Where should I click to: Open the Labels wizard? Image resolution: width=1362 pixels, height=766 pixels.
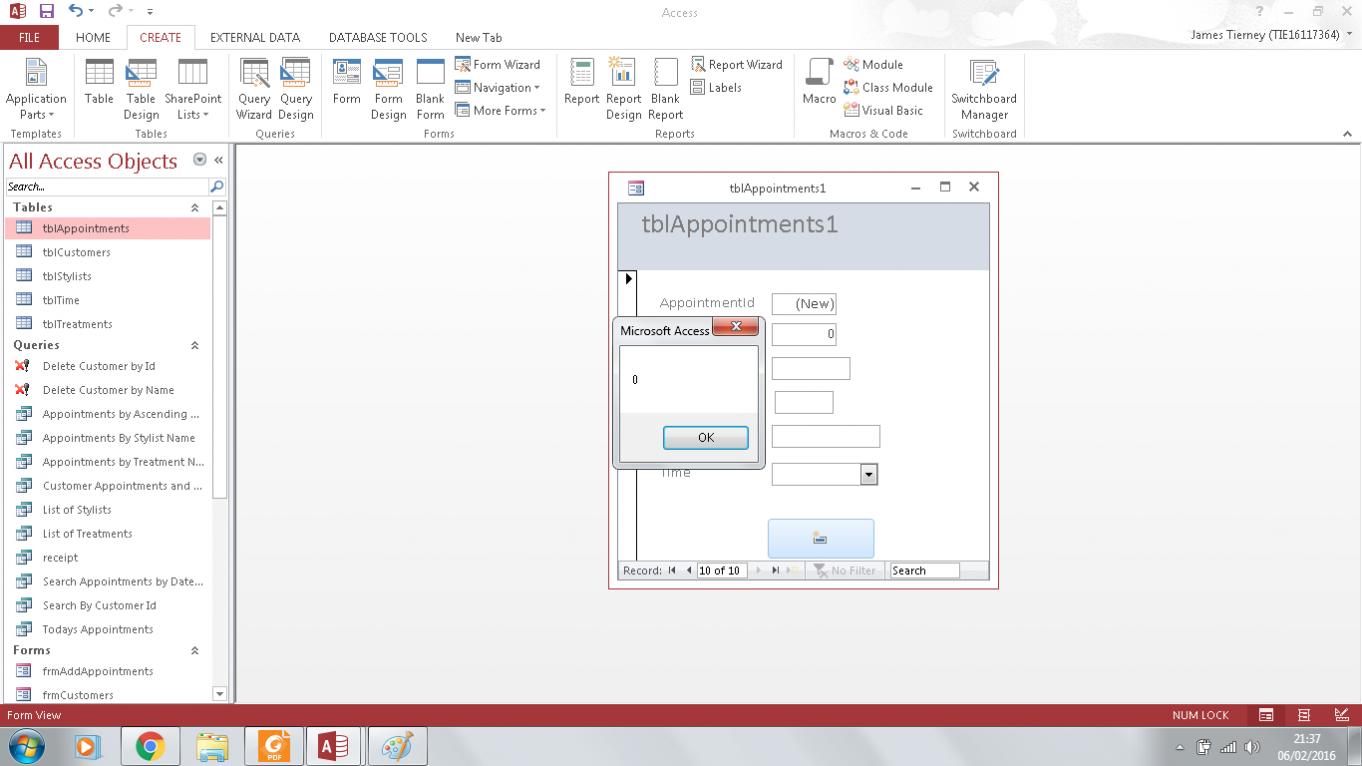716,87
